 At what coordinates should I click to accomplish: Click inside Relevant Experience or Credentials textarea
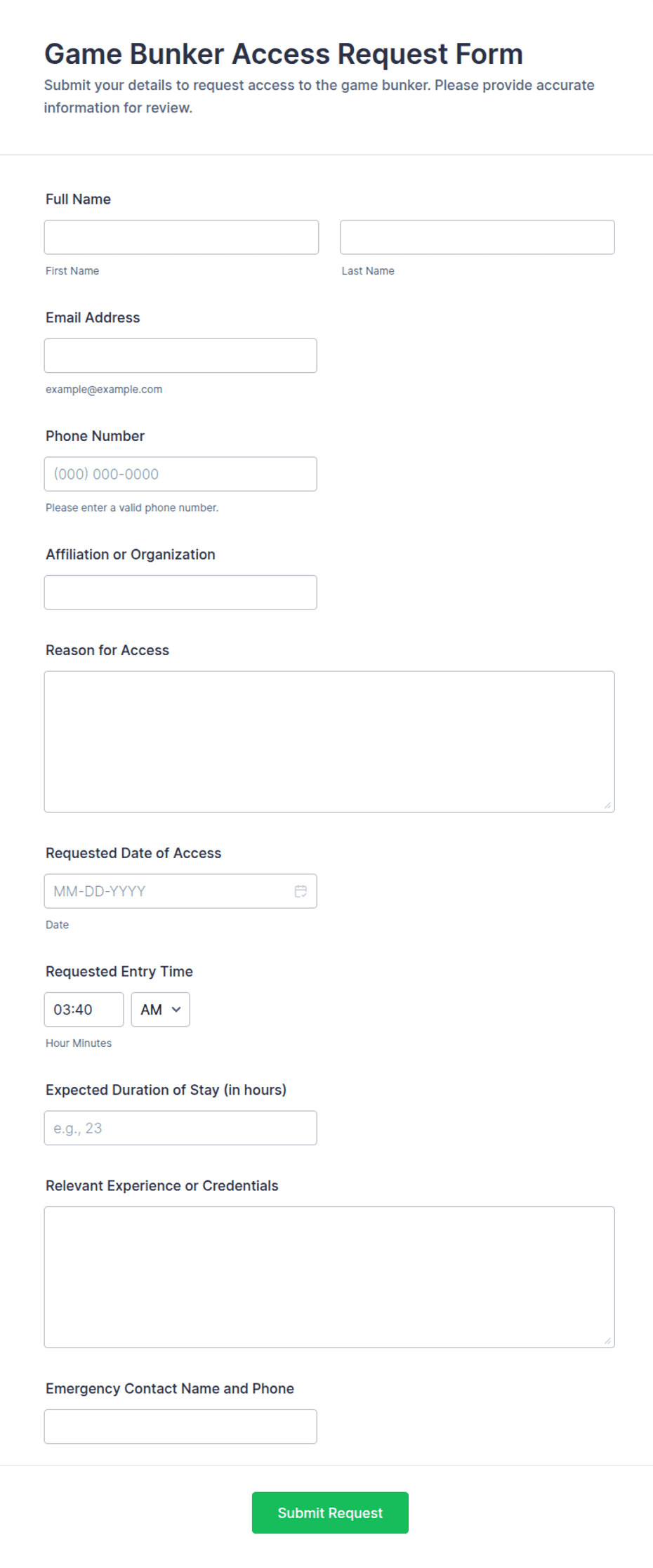click(x=329, y=1277)
